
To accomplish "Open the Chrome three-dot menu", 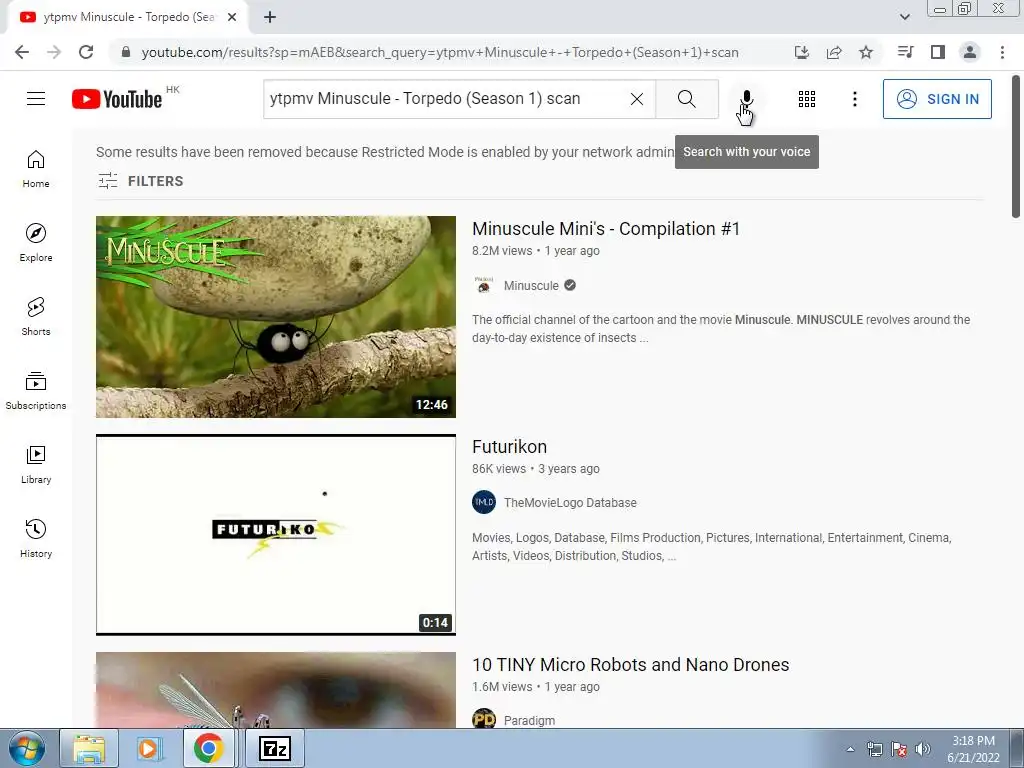I will [x=1002, y=52].
